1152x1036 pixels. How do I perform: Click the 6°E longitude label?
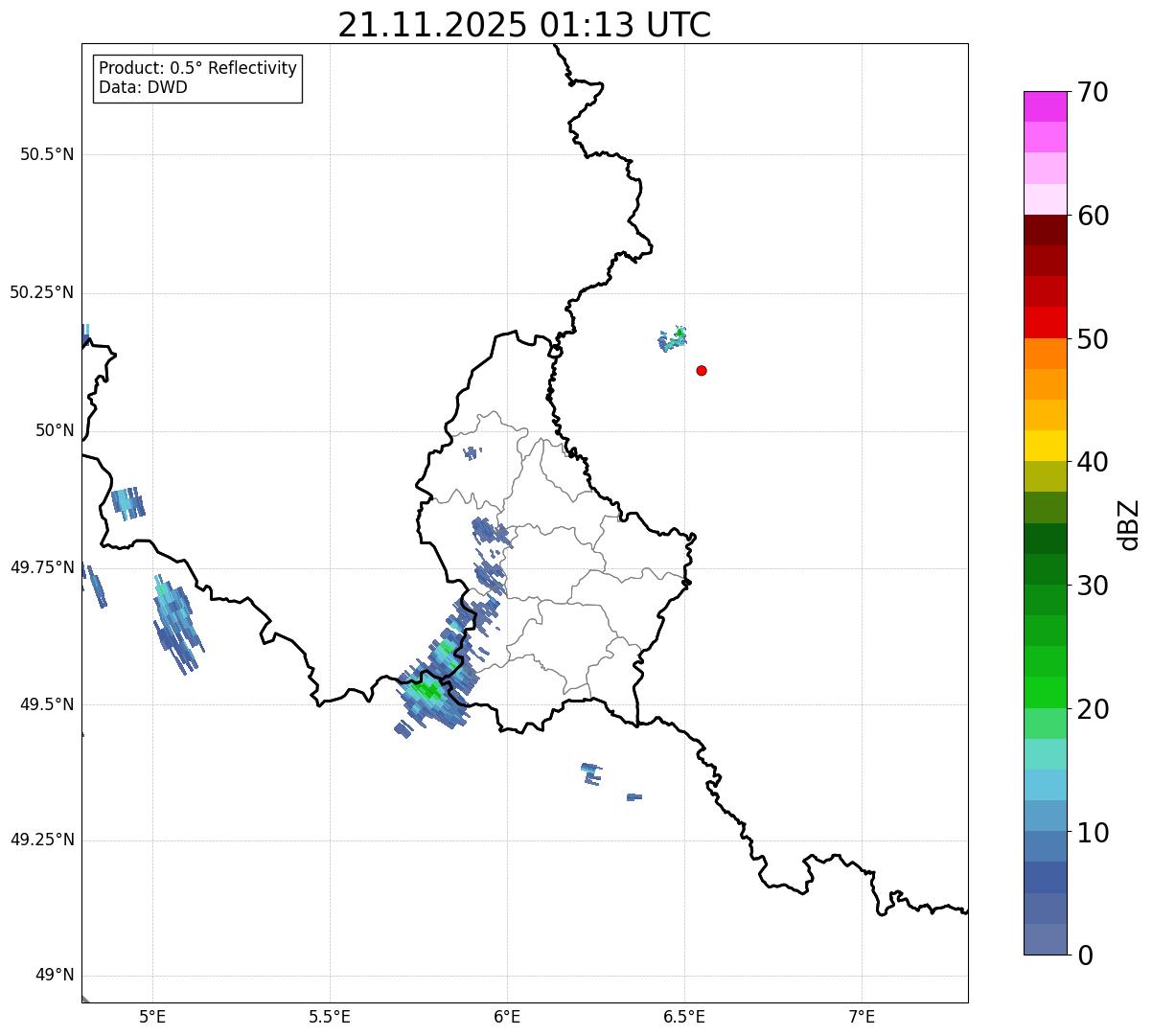point(507,1017)
